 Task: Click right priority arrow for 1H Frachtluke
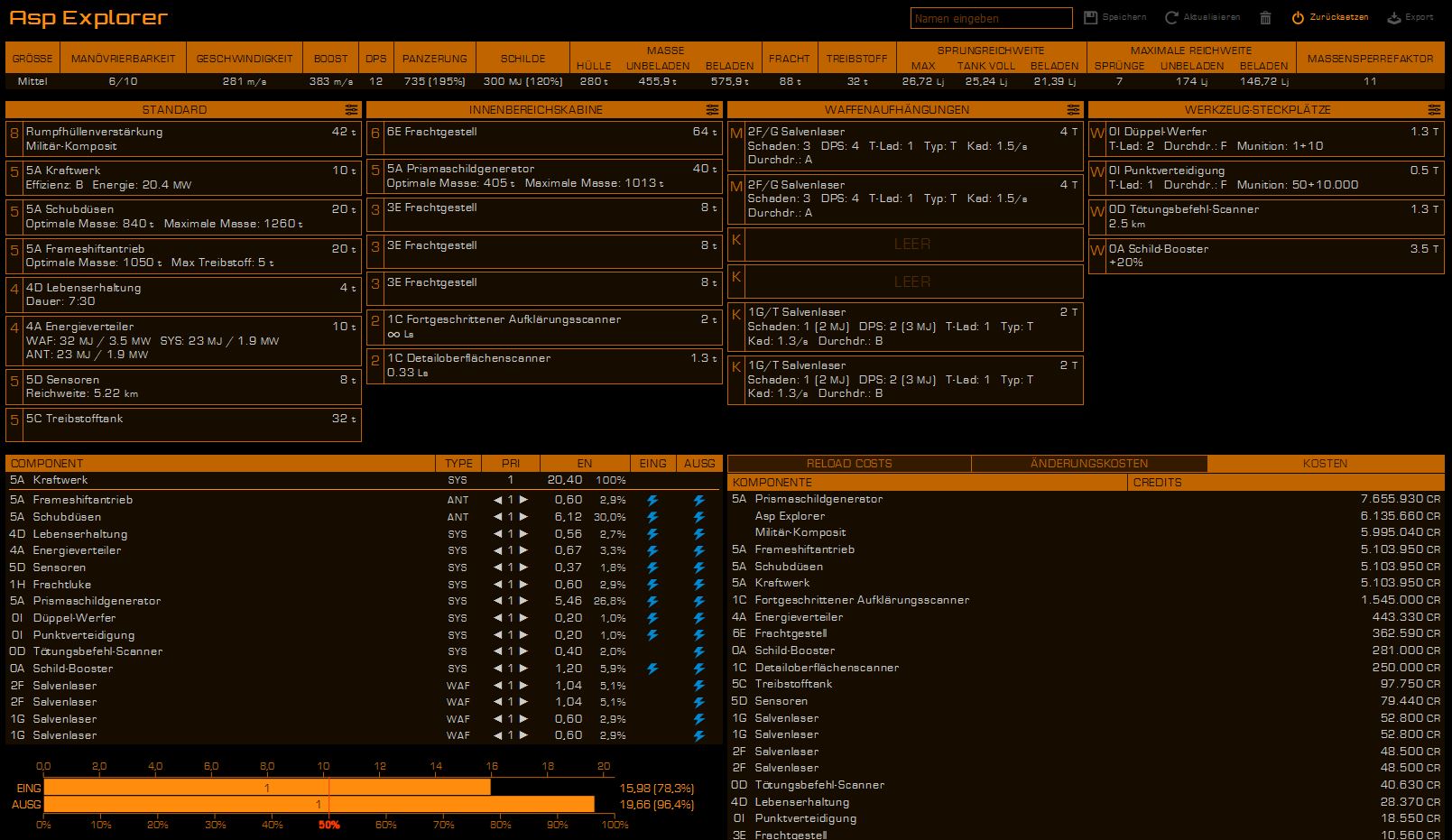[x=523, y=585]
